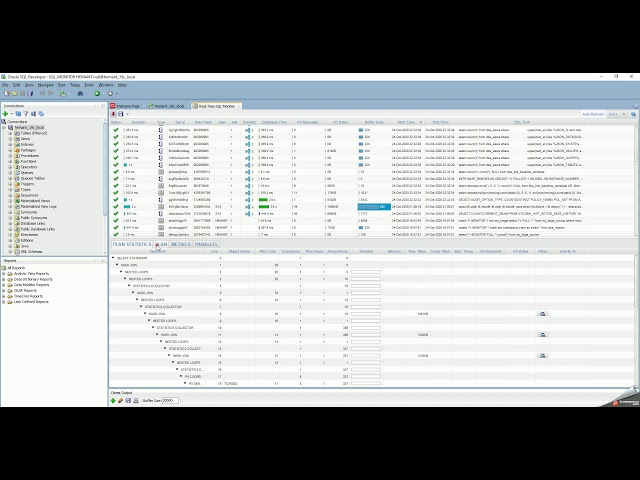Collapse the SELECT STATEMENT plan node
The width and height of the screenshot is (640, 480).
(x=113, y=258)
